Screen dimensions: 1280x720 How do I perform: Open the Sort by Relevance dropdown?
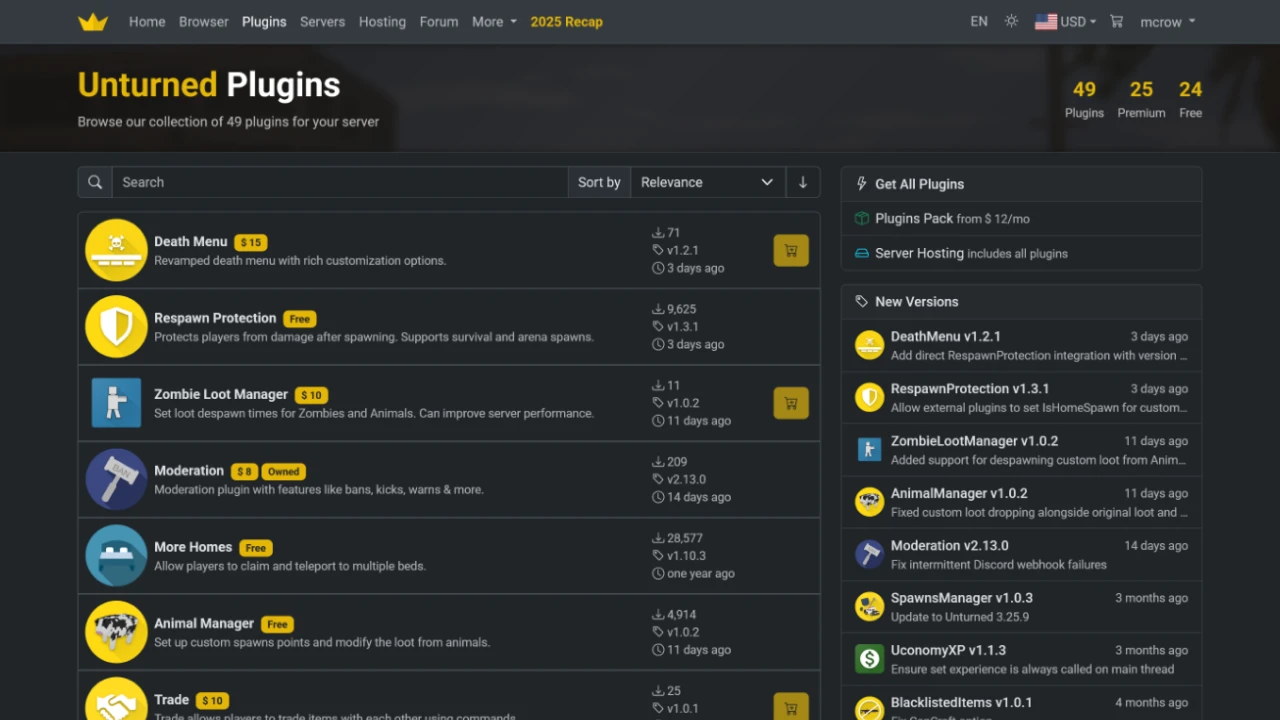pyautogui.click(x=706, y=182)
